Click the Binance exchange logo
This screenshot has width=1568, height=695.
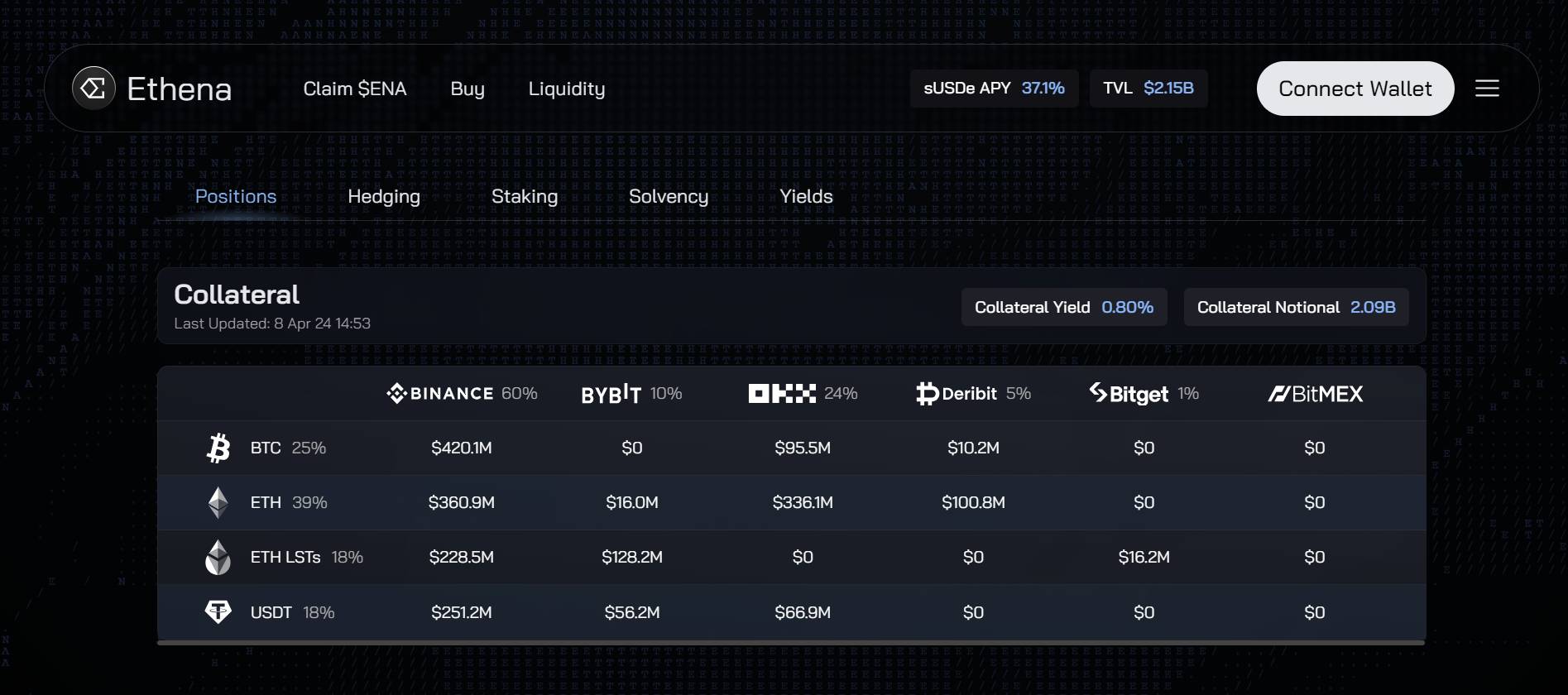point(440,394)
